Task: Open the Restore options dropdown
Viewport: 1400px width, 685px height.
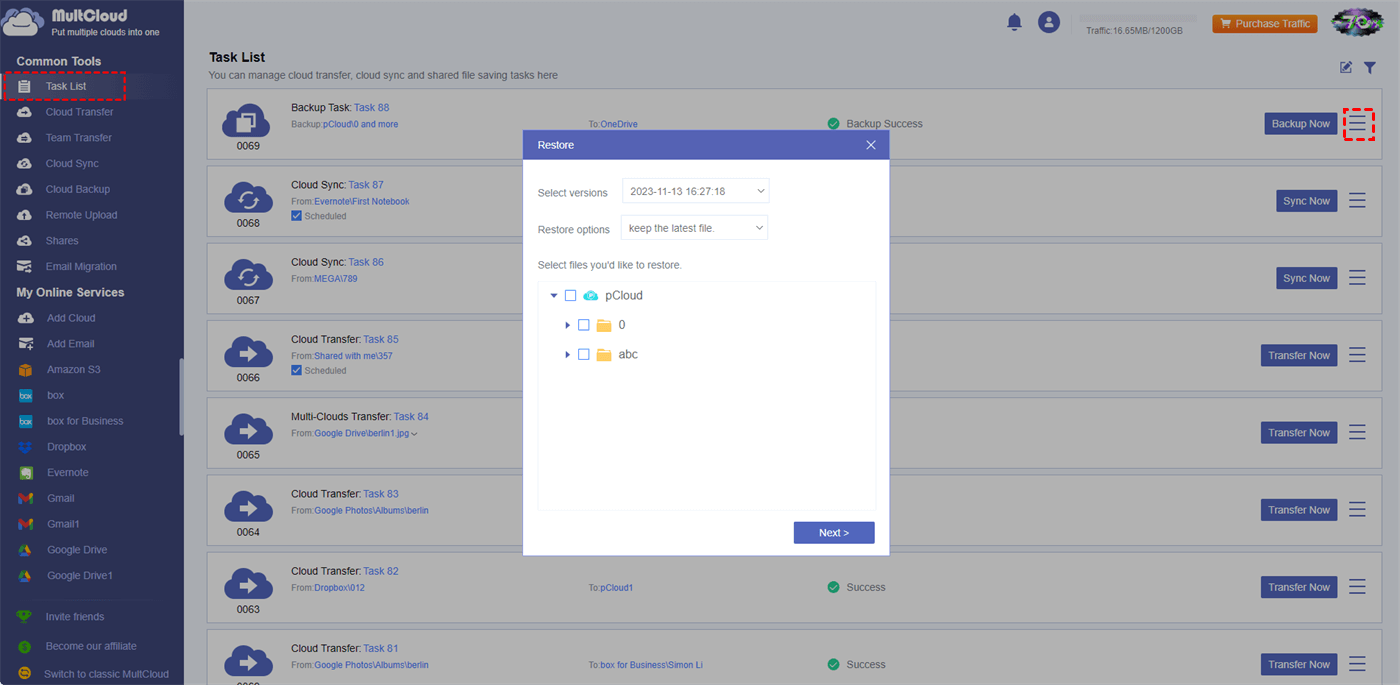Action: [x=694, y=228]
